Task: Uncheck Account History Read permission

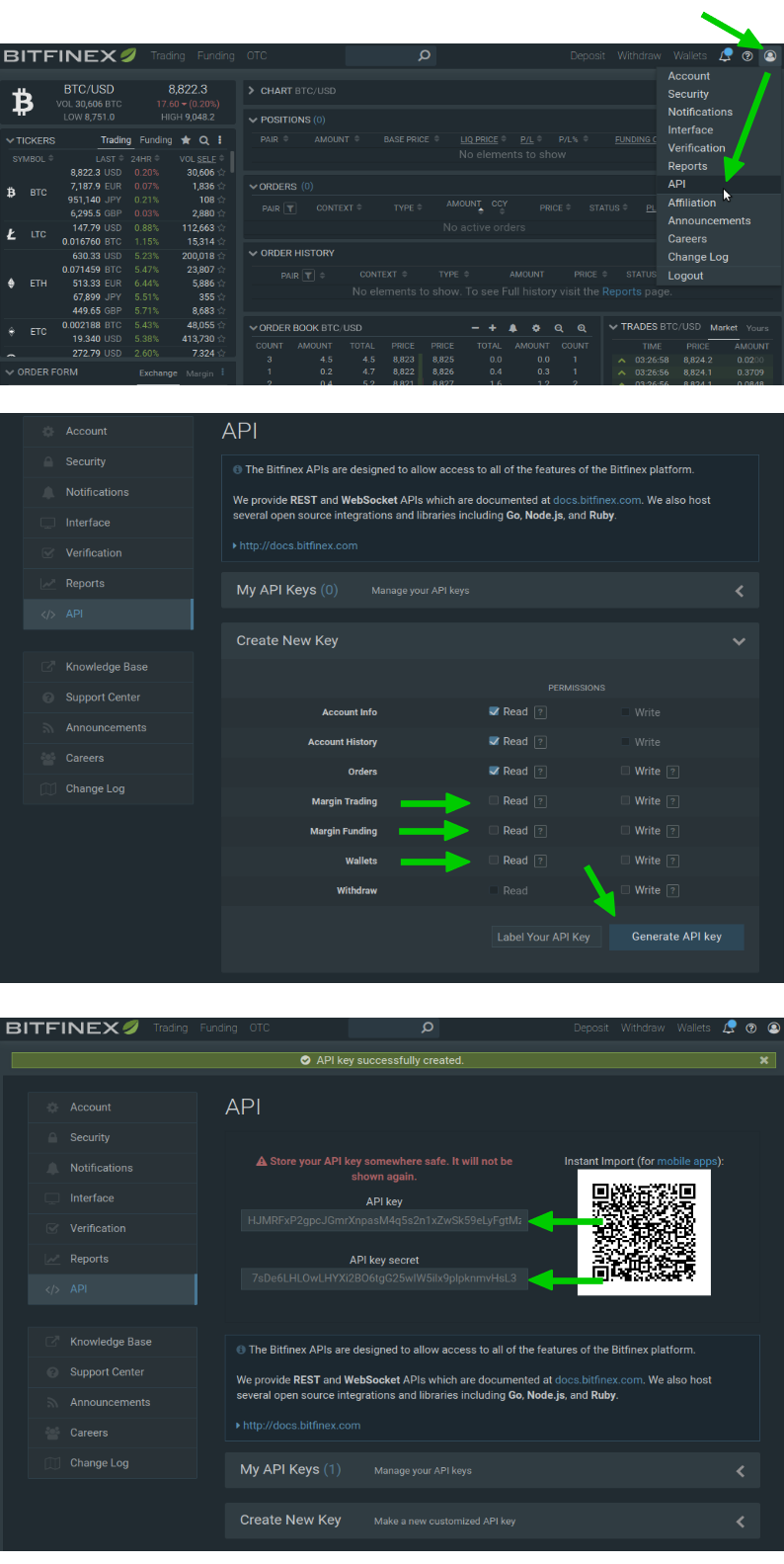Action: 494,741
